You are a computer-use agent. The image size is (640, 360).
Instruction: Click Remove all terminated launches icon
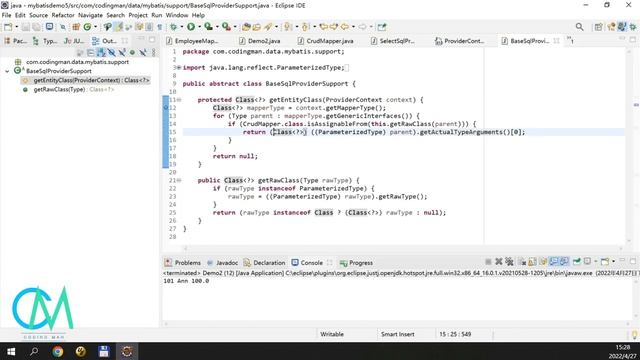point(509,262)
